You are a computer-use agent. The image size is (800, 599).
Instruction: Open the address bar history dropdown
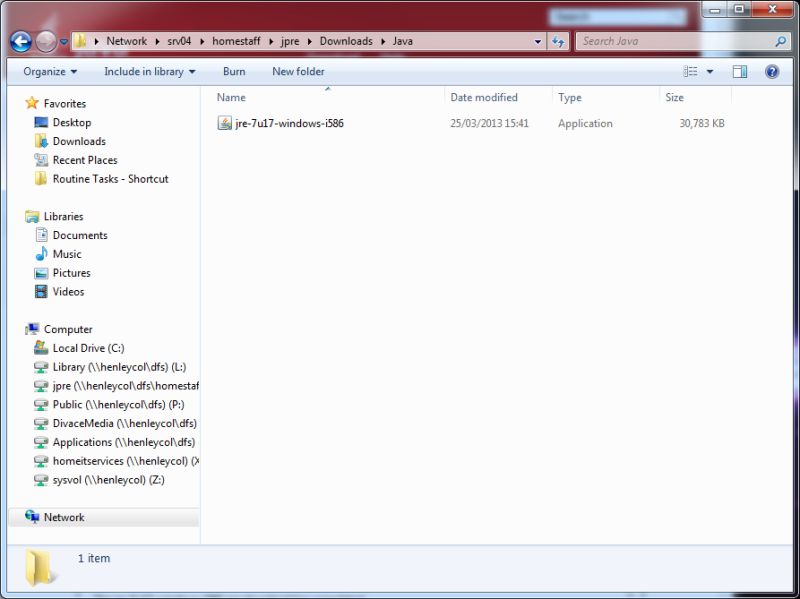[537, 41]
